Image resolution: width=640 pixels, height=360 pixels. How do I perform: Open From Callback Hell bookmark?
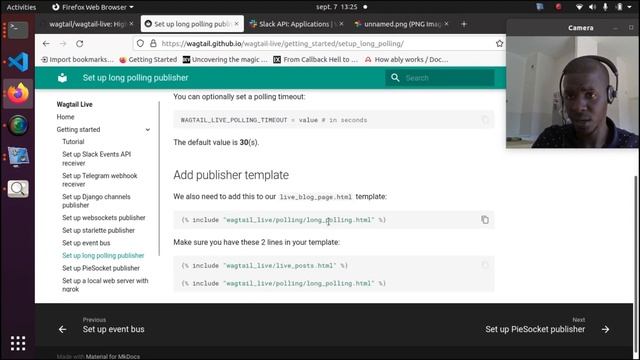[315, 60]
